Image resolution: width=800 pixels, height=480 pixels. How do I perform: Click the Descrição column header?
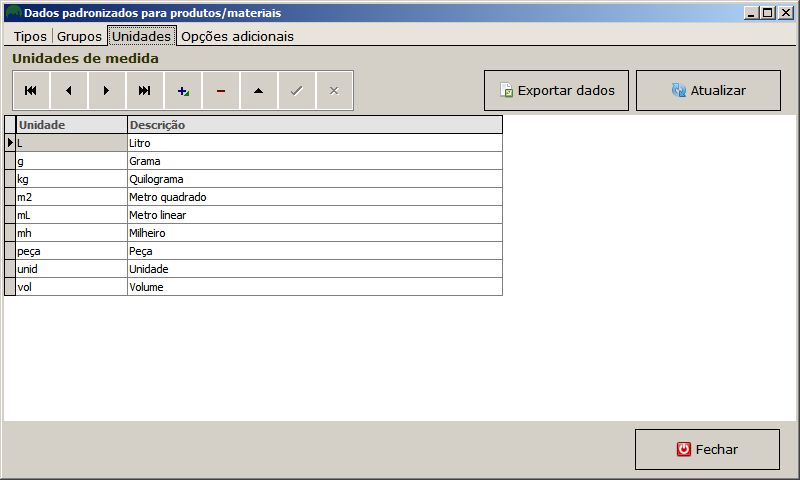coord(315,124)
